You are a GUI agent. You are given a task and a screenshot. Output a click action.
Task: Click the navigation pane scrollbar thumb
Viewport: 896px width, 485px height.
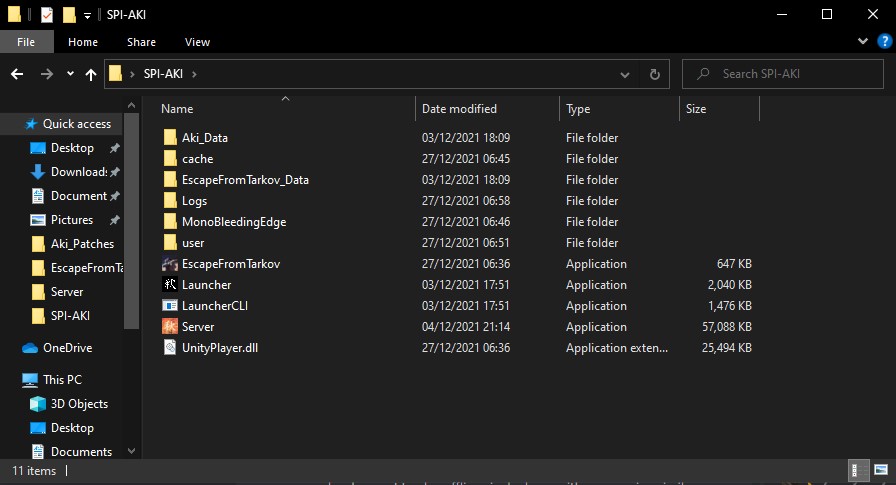coord(131,221)
